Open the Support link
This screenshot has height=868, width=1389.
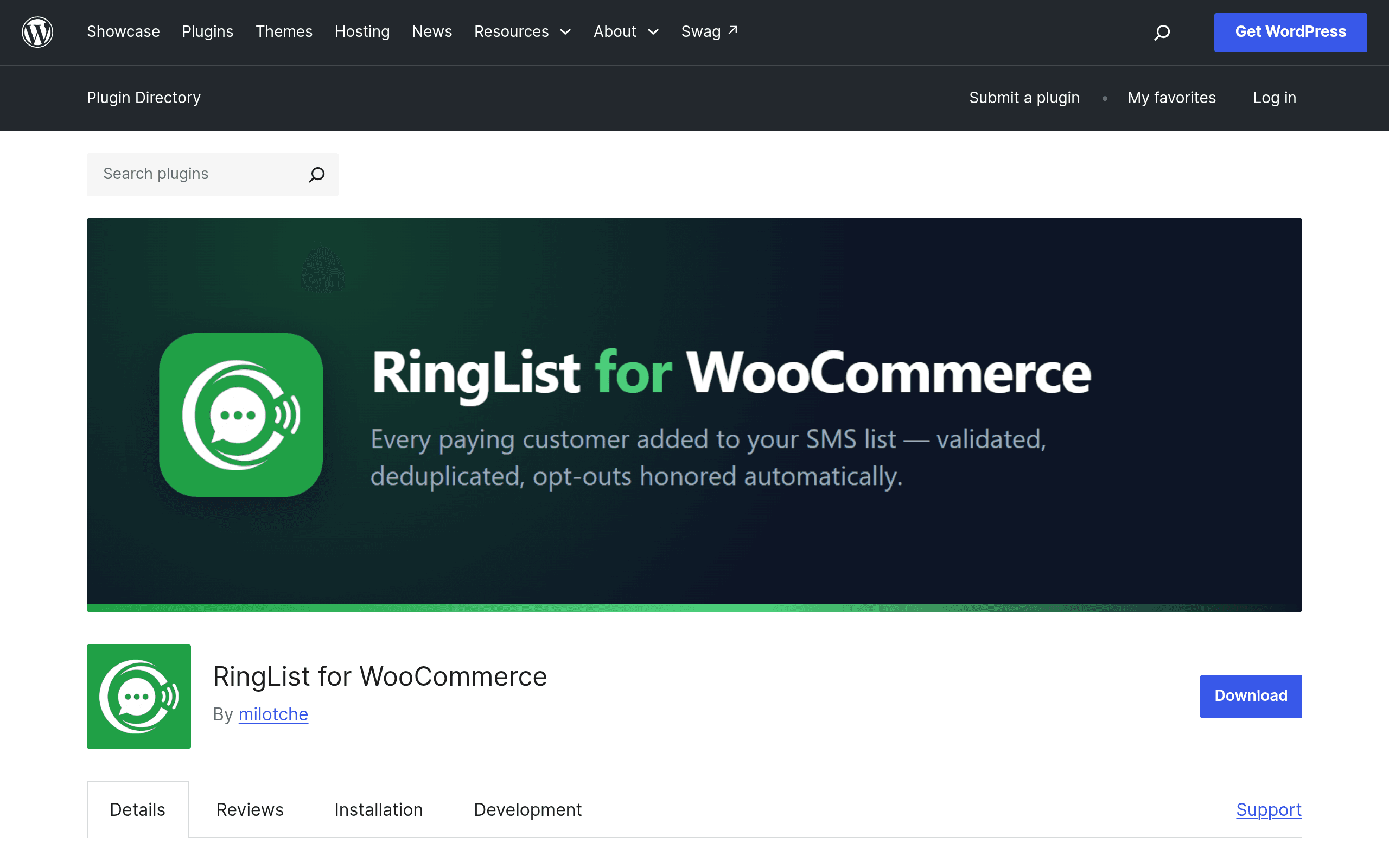pyautogui.click(x=1269, y=809)
